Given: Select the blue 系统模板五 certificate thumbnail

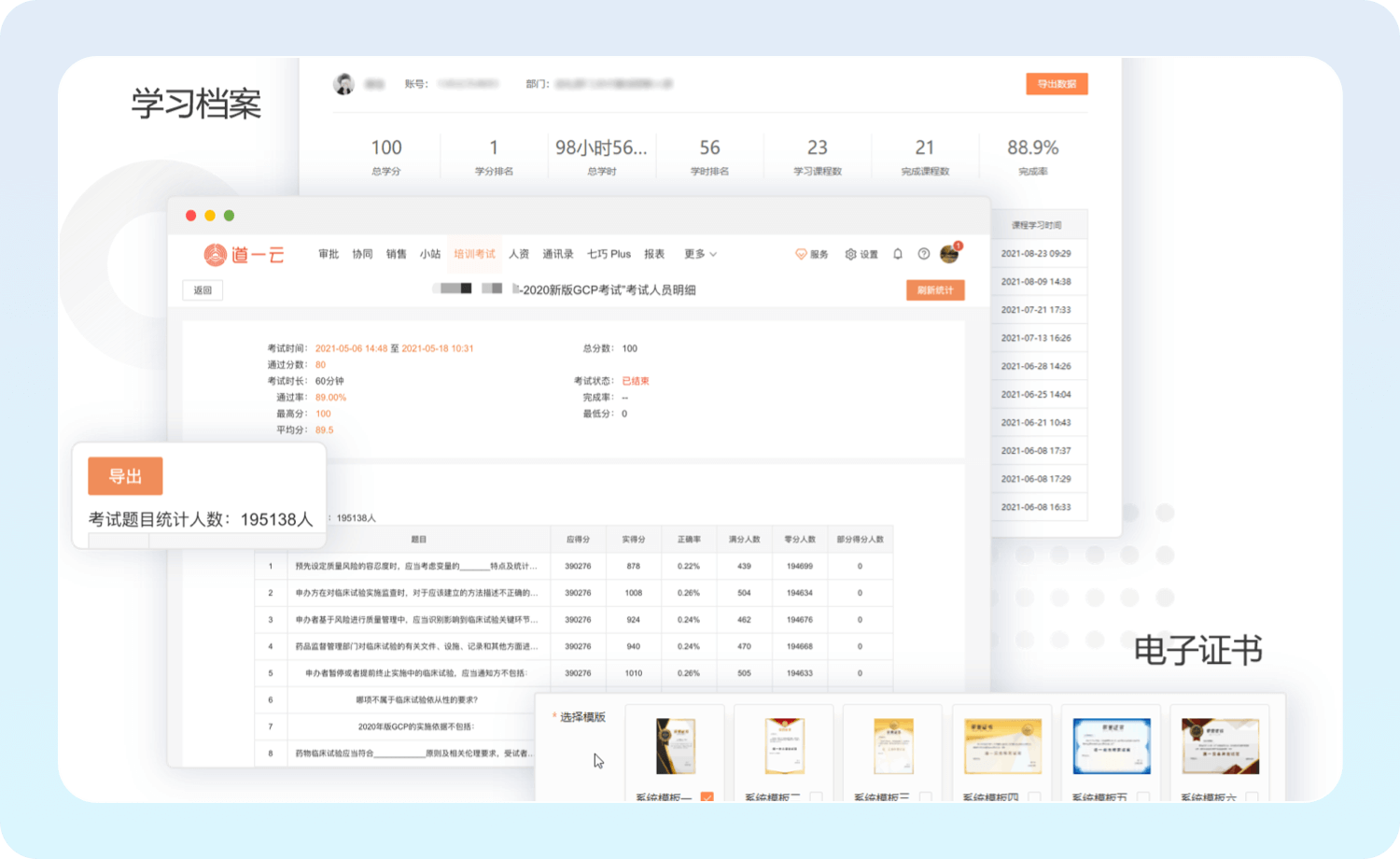Looking at the screenshot, I should (1112, 746).
